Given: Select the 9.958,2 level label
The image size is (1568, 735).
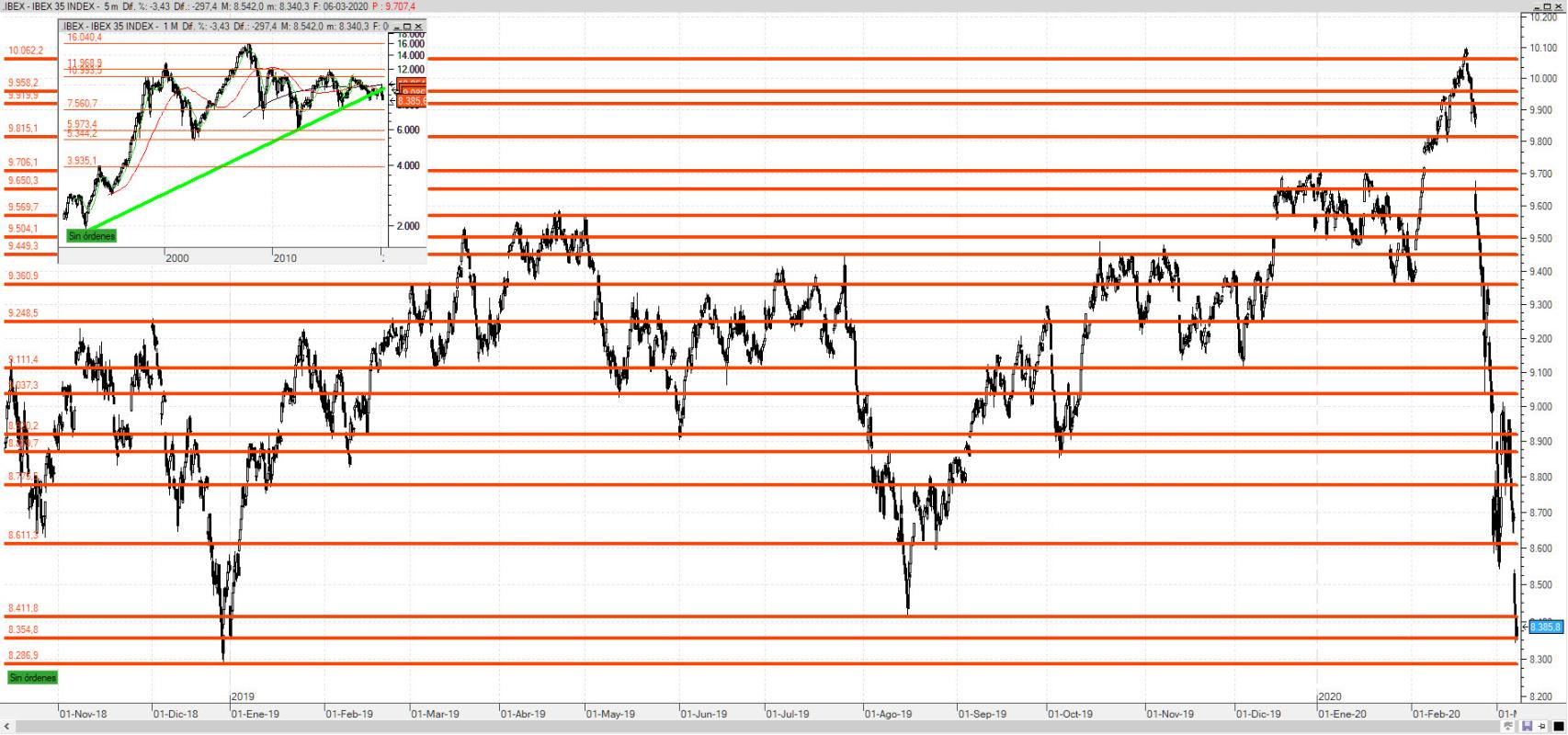Looking at the screenshot, I should [x=23, y=83].
